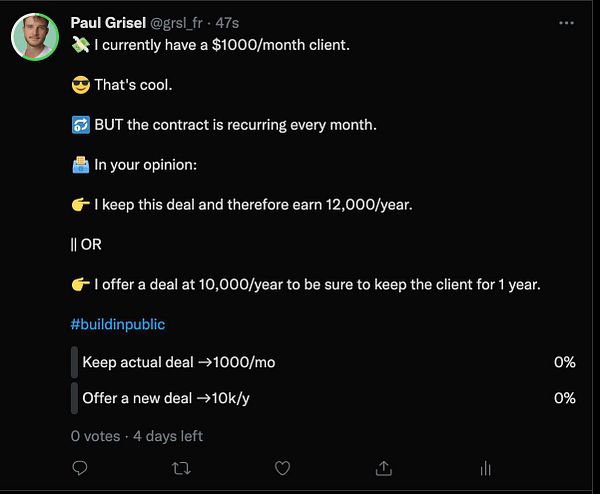Click the sunglasses face emoji
The width and height of the screenshot is (600, 494).
click(x=80, y=85)
